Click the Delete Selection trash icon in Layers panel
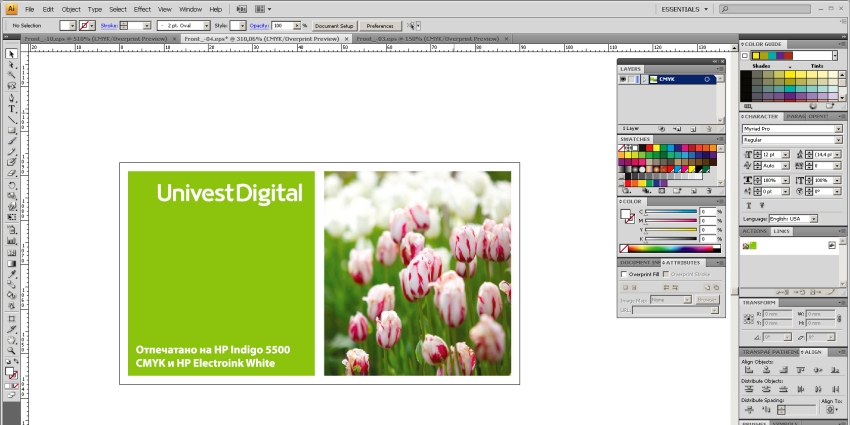Viewport: 850px width, 425px height. tap(709, 129)
